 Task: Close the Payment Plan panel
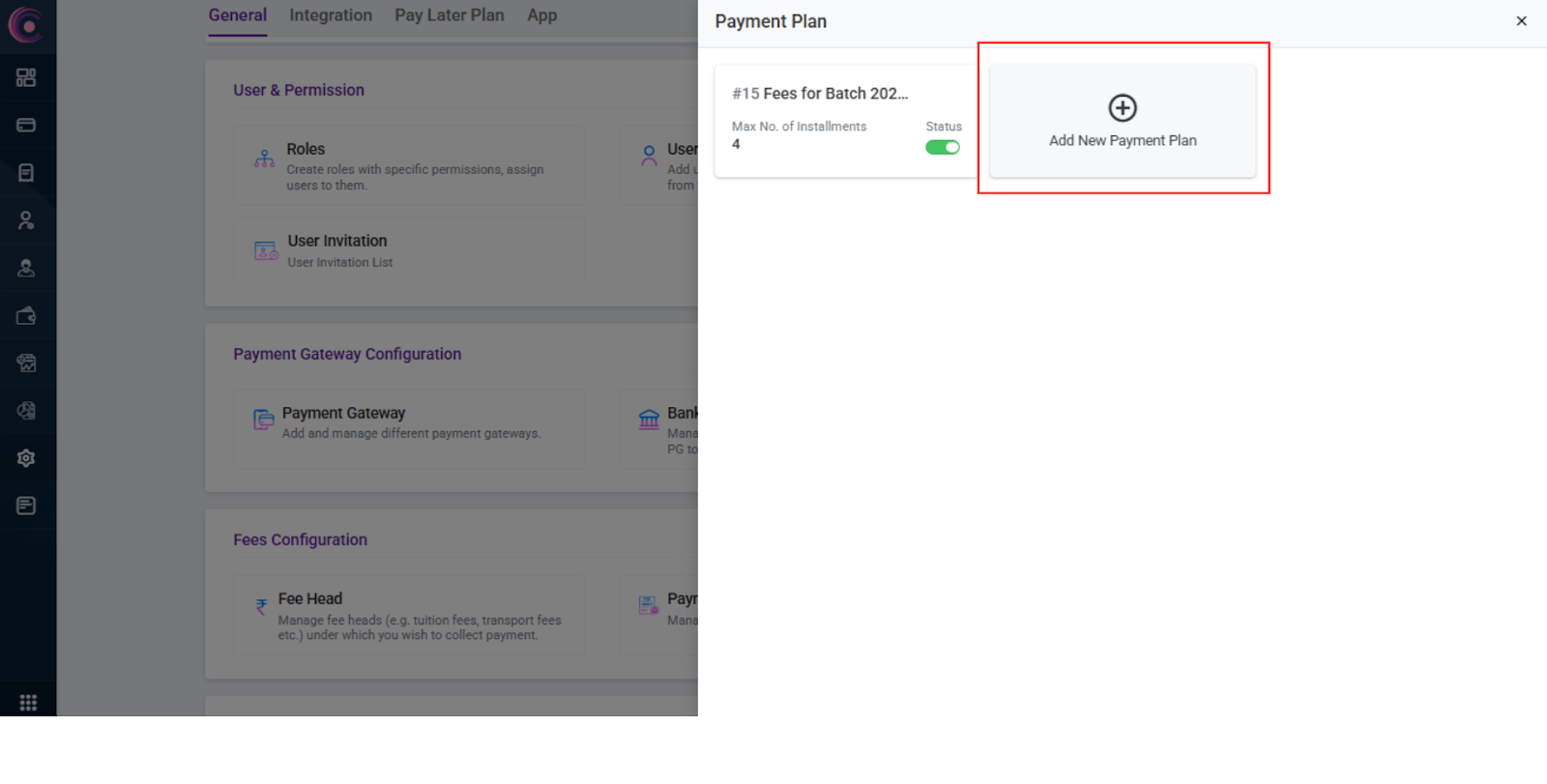tap(1521, 21)
